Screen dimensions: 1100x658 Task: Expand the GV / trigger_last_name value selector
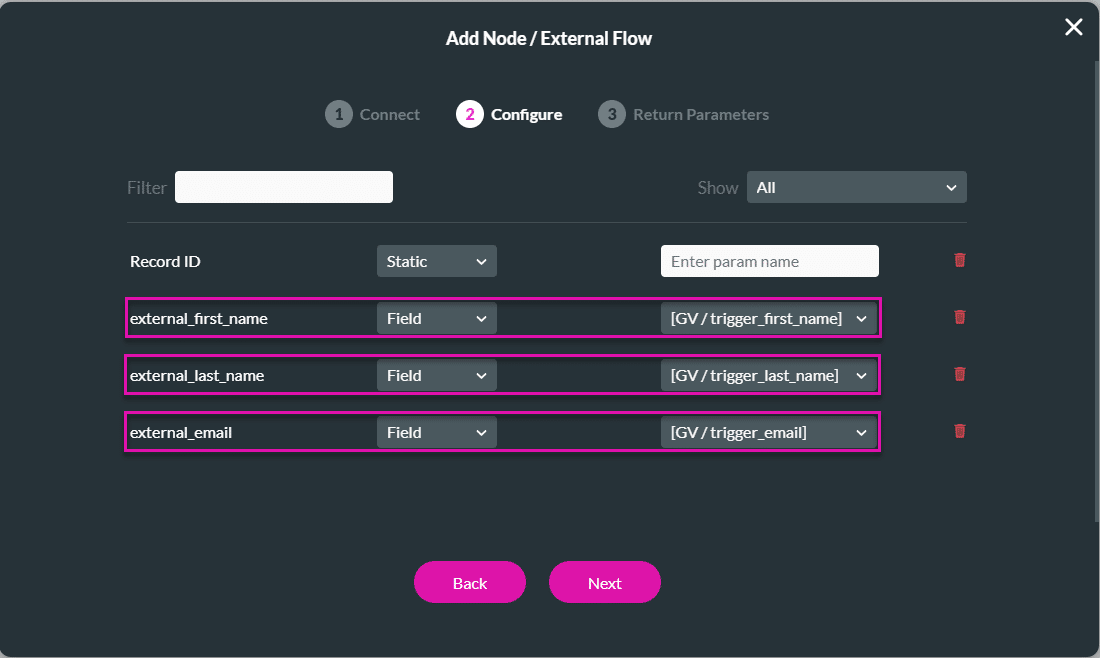click(x=768, y=374)
